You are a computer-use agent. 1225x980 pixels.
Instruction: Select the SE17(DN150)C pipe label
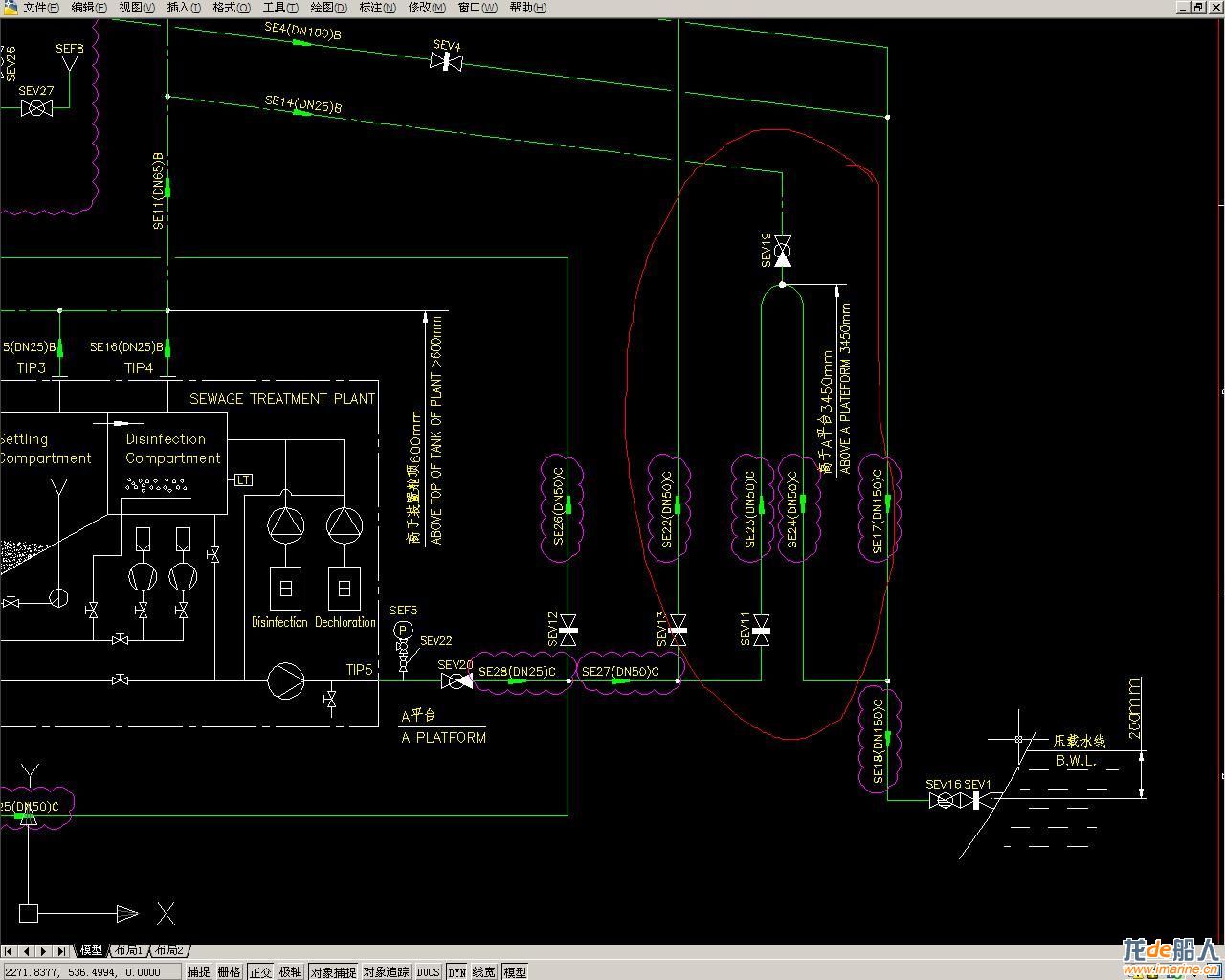pos(877,509)
